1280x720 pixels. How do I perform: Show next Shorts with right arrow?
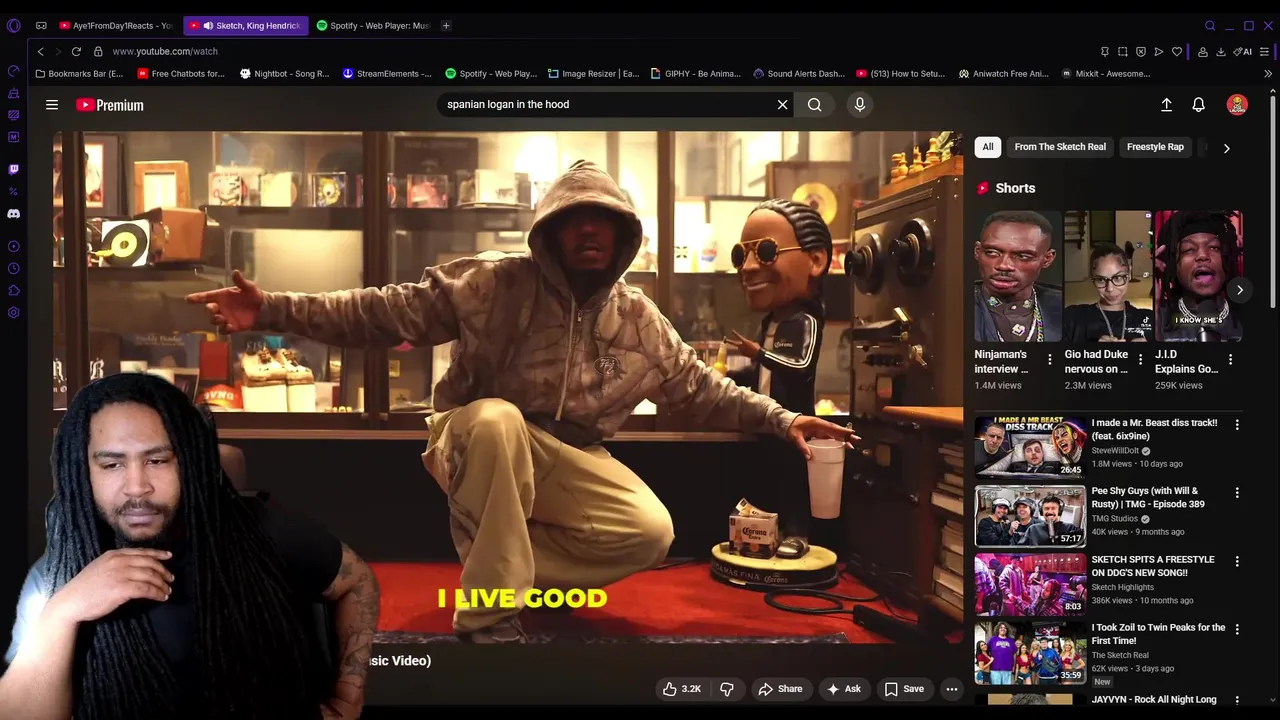1239,290
